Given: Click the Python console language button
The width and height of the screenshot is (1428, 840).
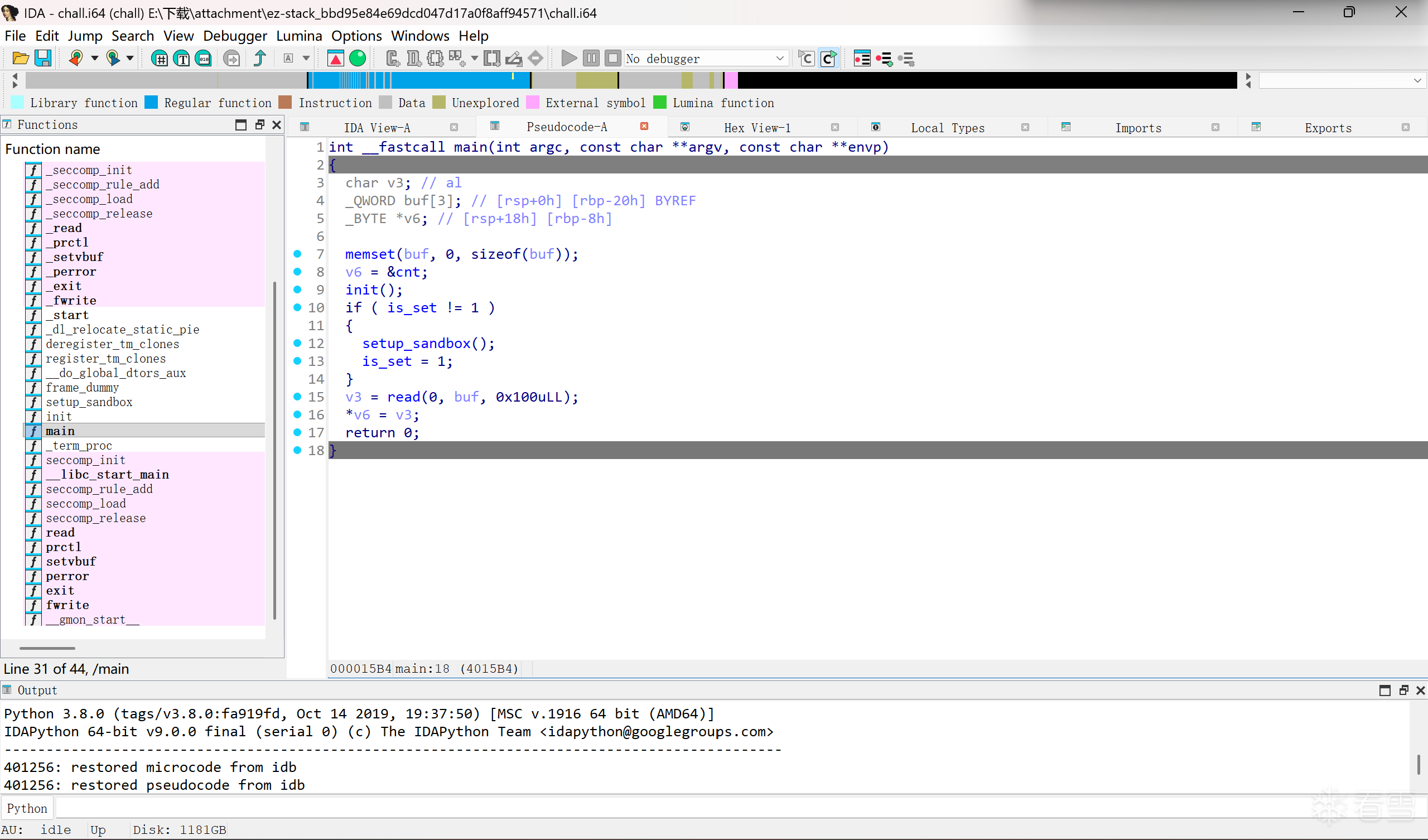Looking at the screenshot, I should (x=27, y=808).
